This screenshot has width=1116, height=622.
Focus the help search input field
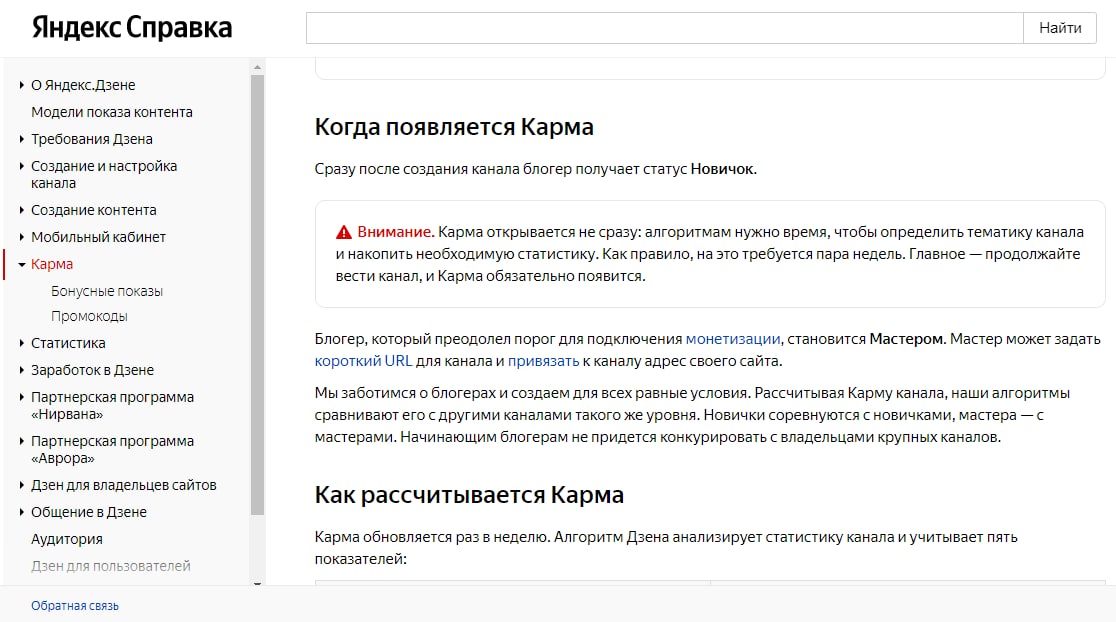point(665,28)
